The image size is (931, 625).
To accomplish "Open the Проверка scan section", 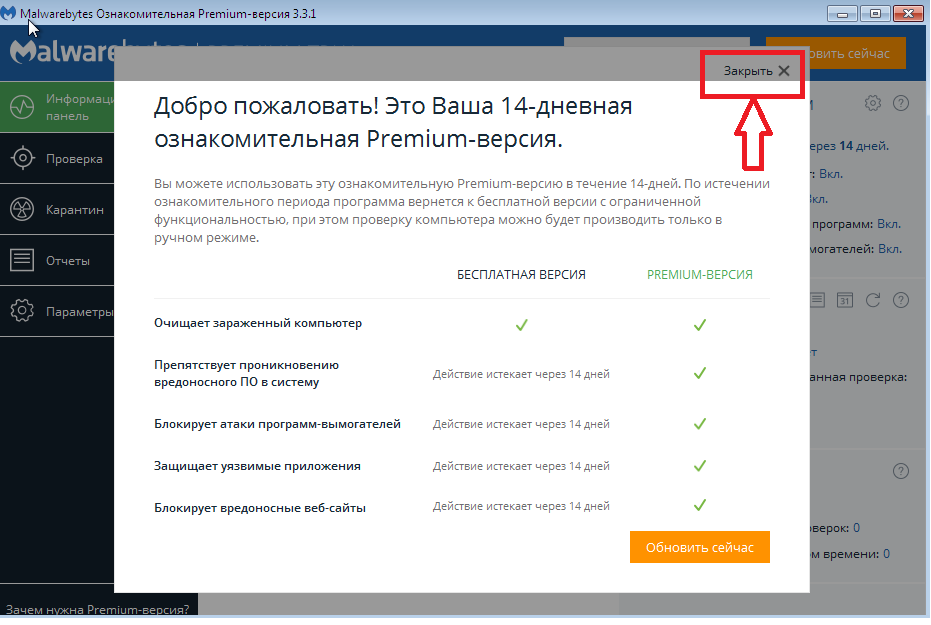I will click(57, 158).
